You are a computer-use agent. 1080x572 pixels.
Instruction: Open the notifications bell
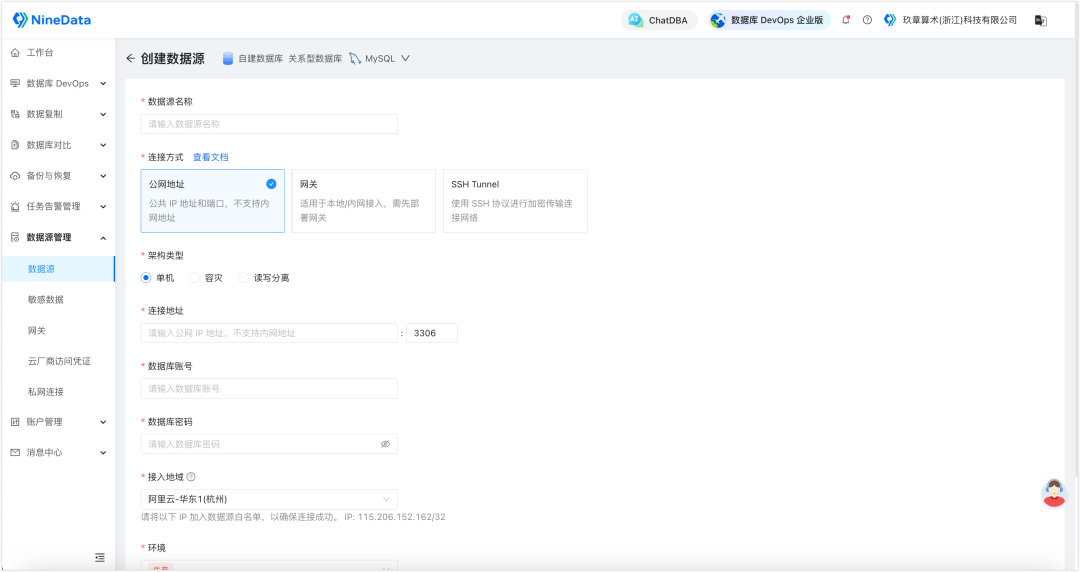tap(846, 20)
